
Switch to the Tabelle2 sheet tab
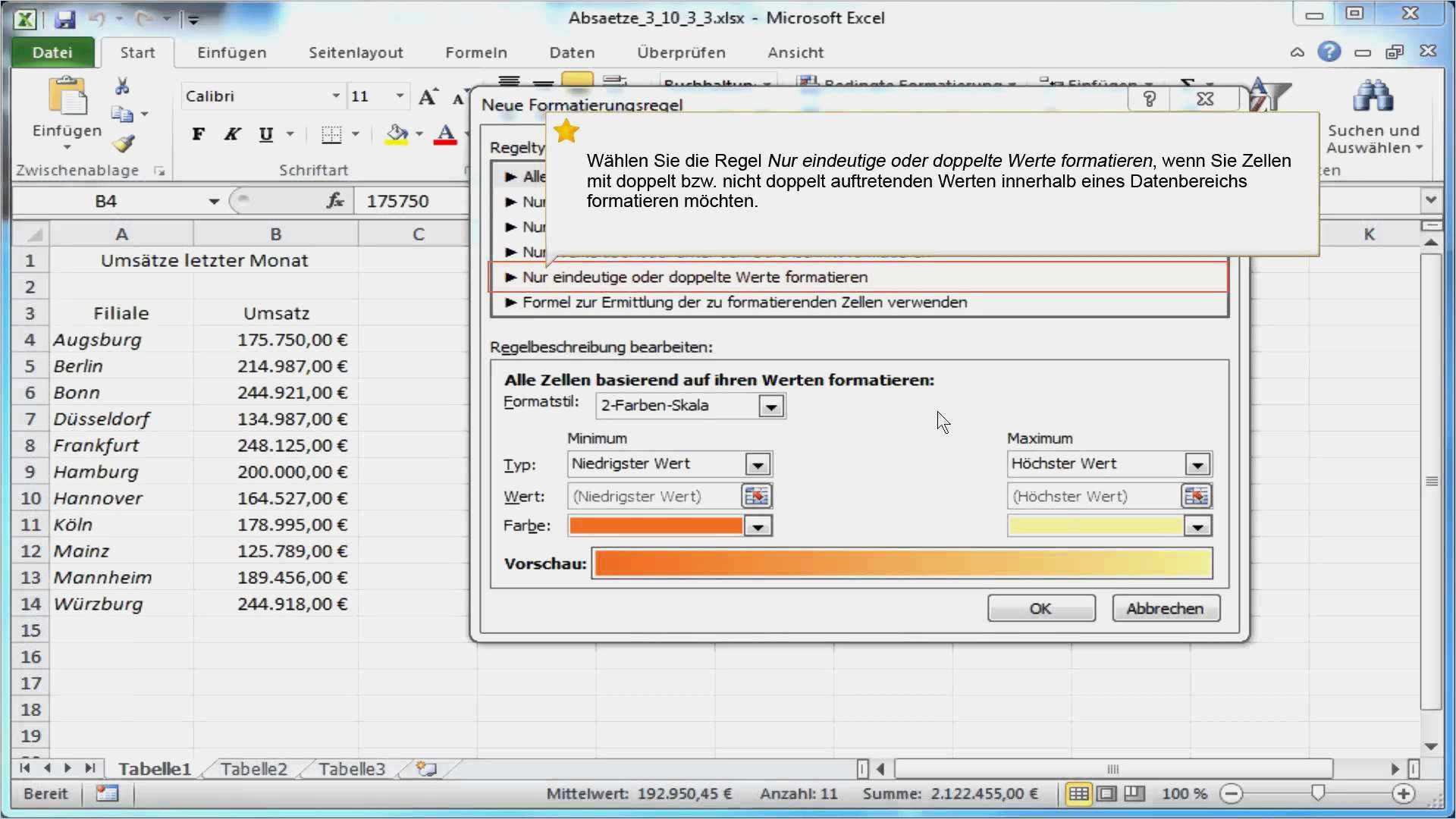coord(253,769)
